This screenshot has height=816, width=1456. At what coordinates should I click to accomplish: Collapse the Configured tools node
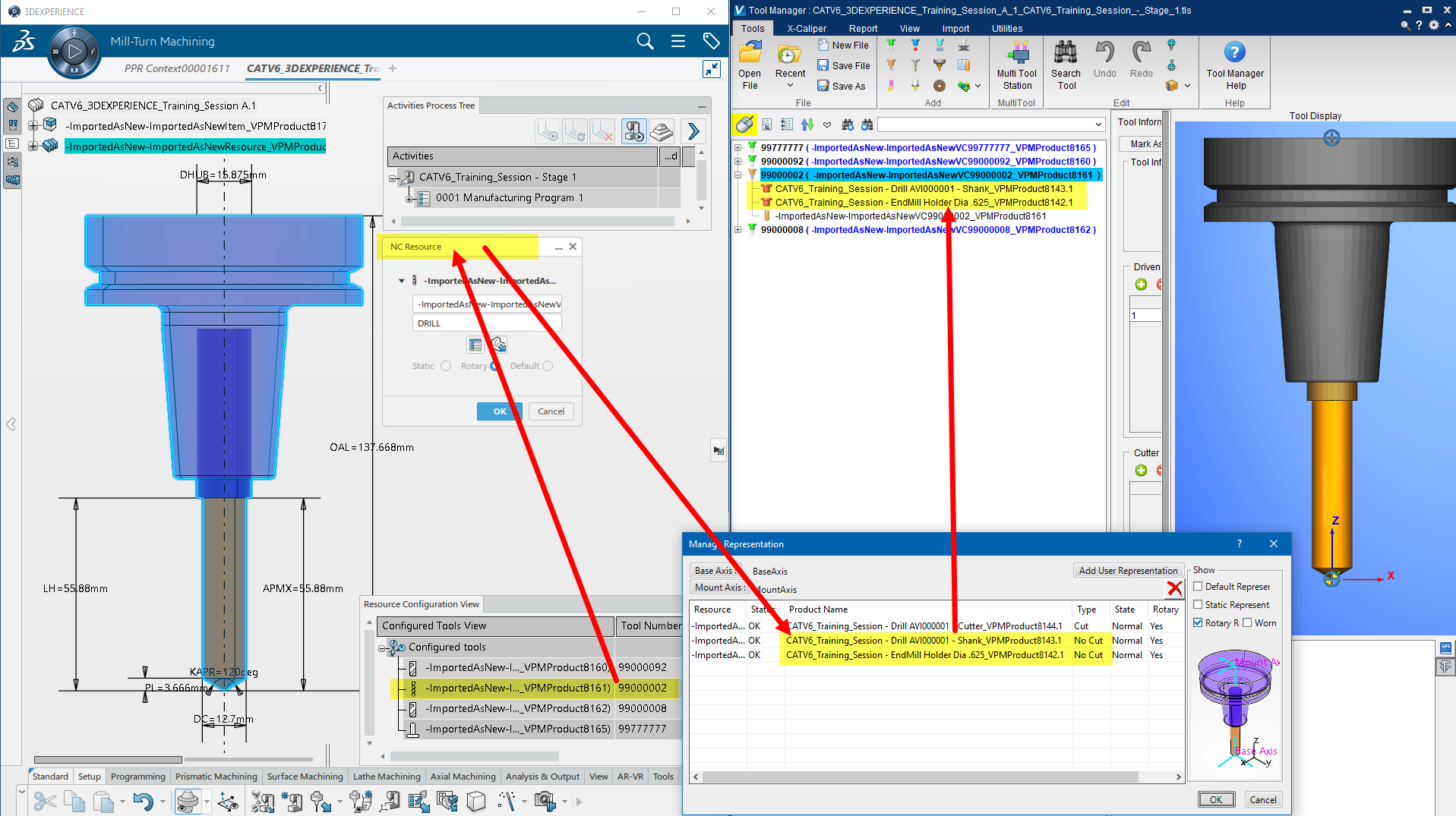tap(382, 648)
